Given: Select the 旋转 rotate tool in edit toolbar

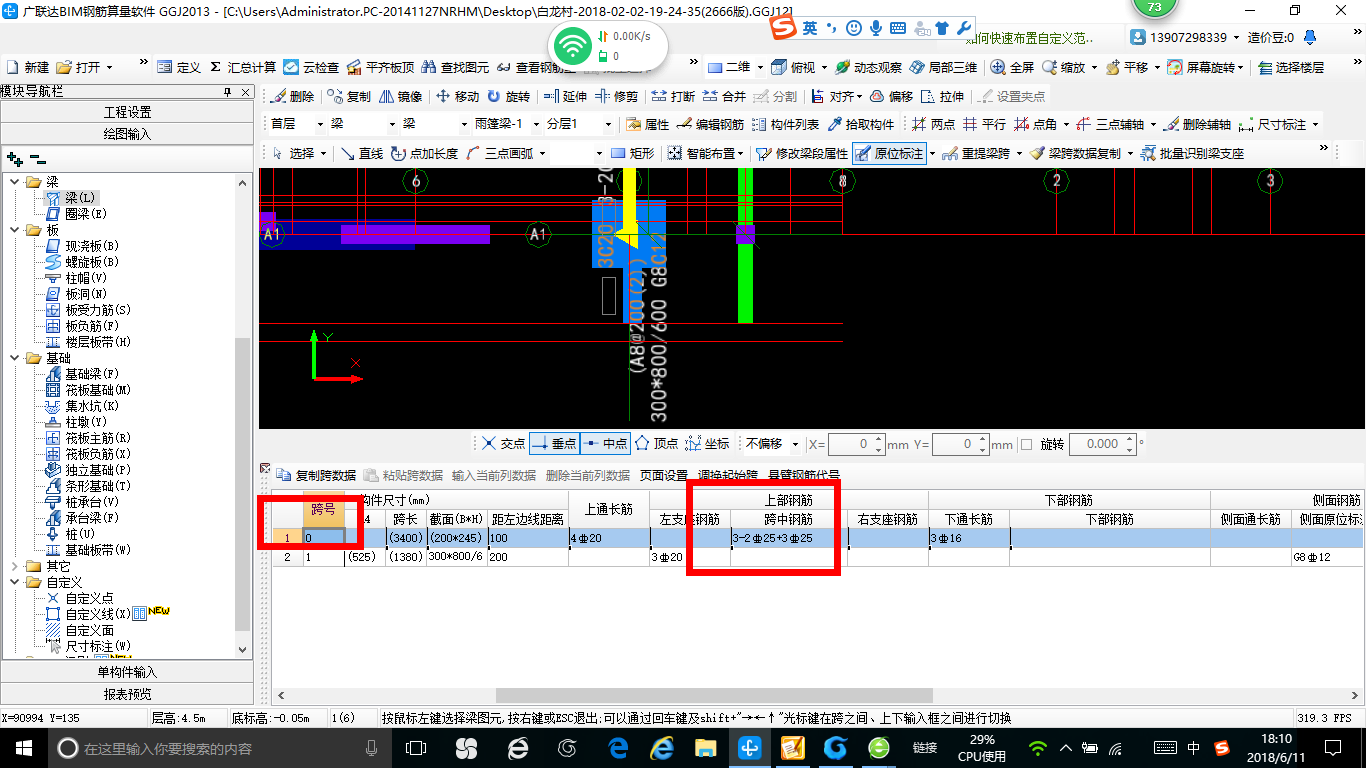Looking at the screenshot, I should (509, 96).
